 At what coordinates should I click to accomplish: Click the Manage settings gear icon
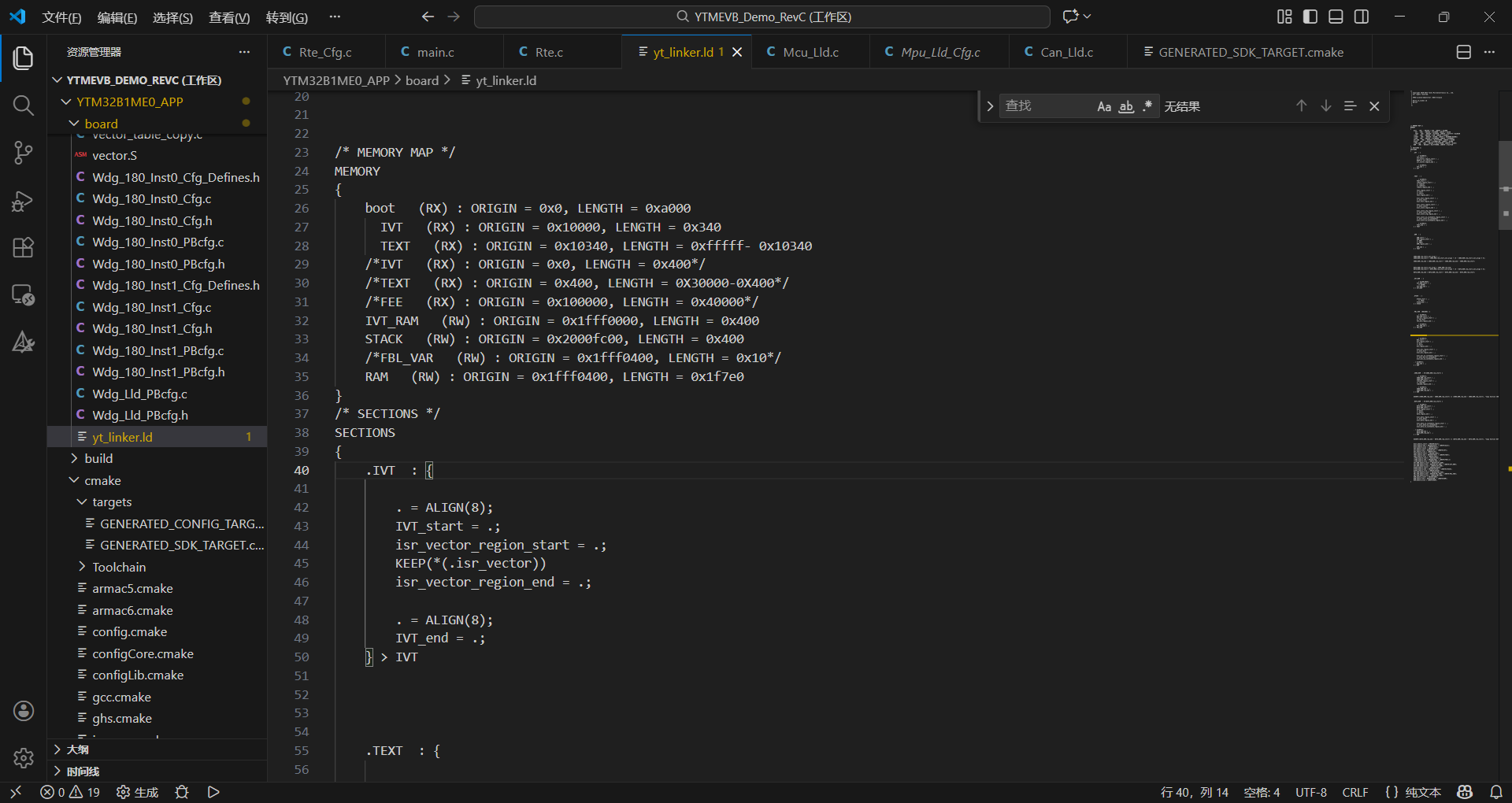click(x=23, y=757)
